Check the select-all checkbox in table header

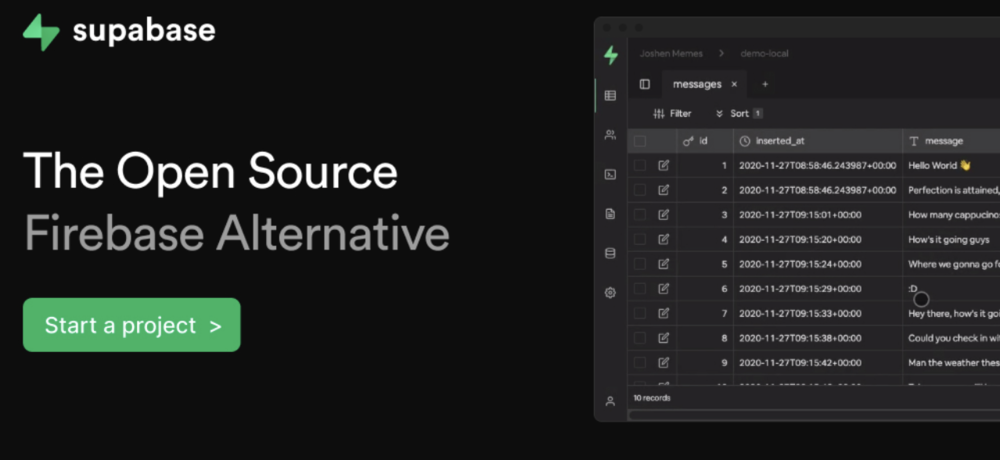click(640, 142)
